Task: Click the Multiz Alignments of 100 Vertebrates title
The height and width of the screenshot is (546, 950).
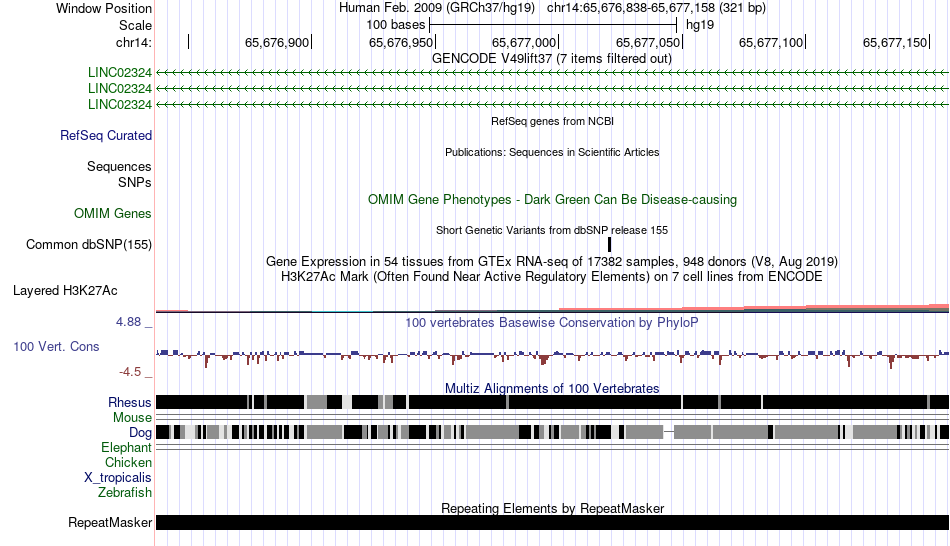Action: pos(552,388)
